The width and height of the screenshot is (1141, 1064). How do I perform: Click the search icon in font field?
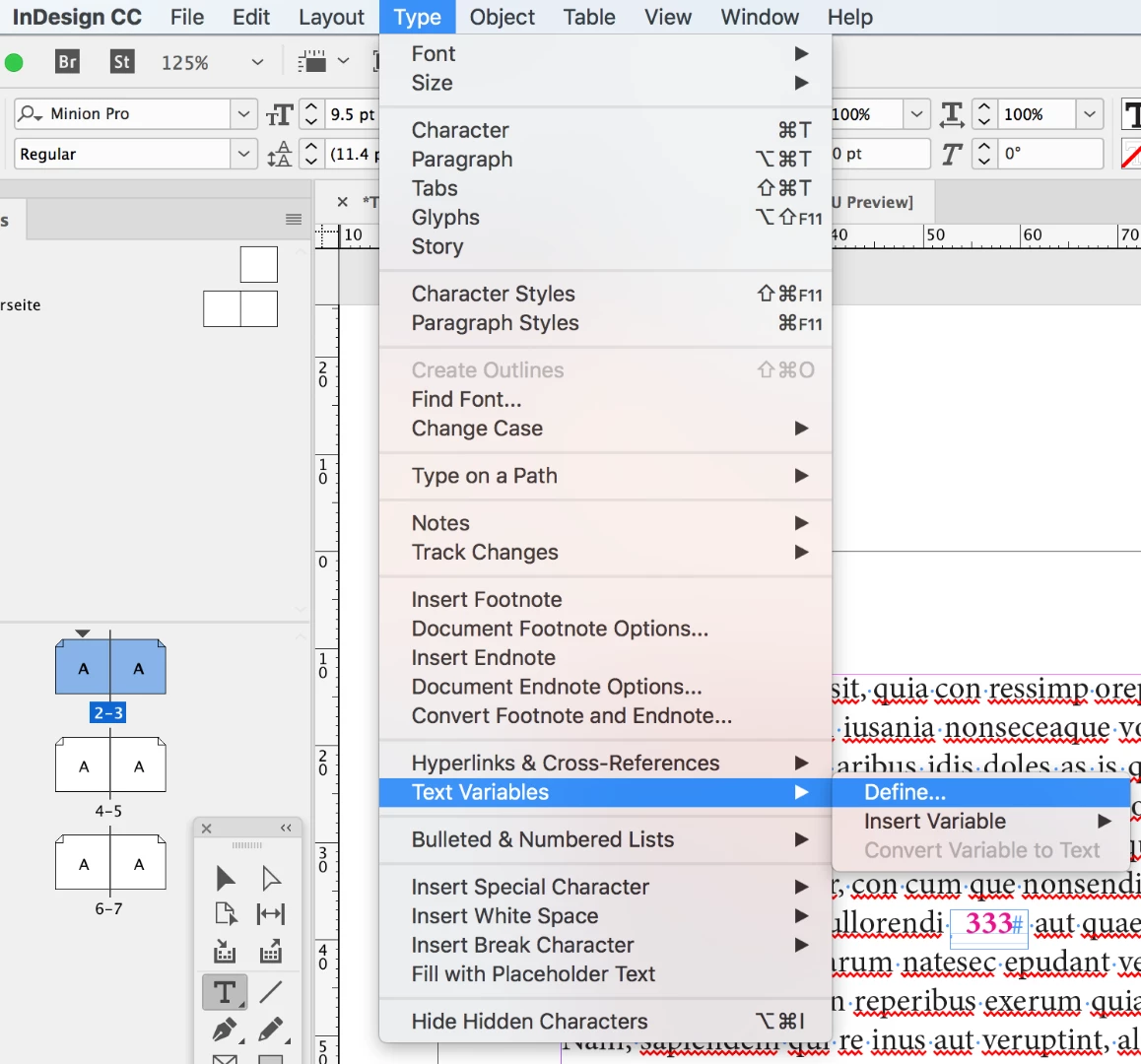point(30,114)
